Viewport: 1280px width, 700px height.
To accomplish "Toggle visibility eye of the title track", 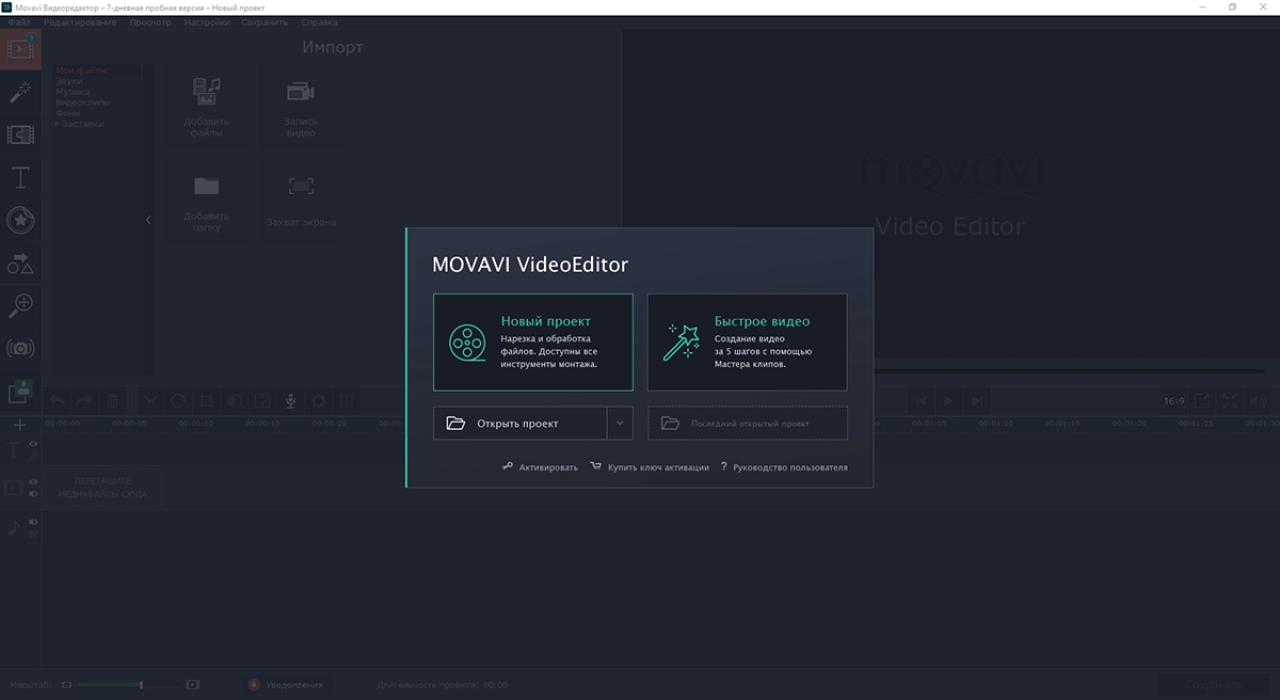I will 33,443.
